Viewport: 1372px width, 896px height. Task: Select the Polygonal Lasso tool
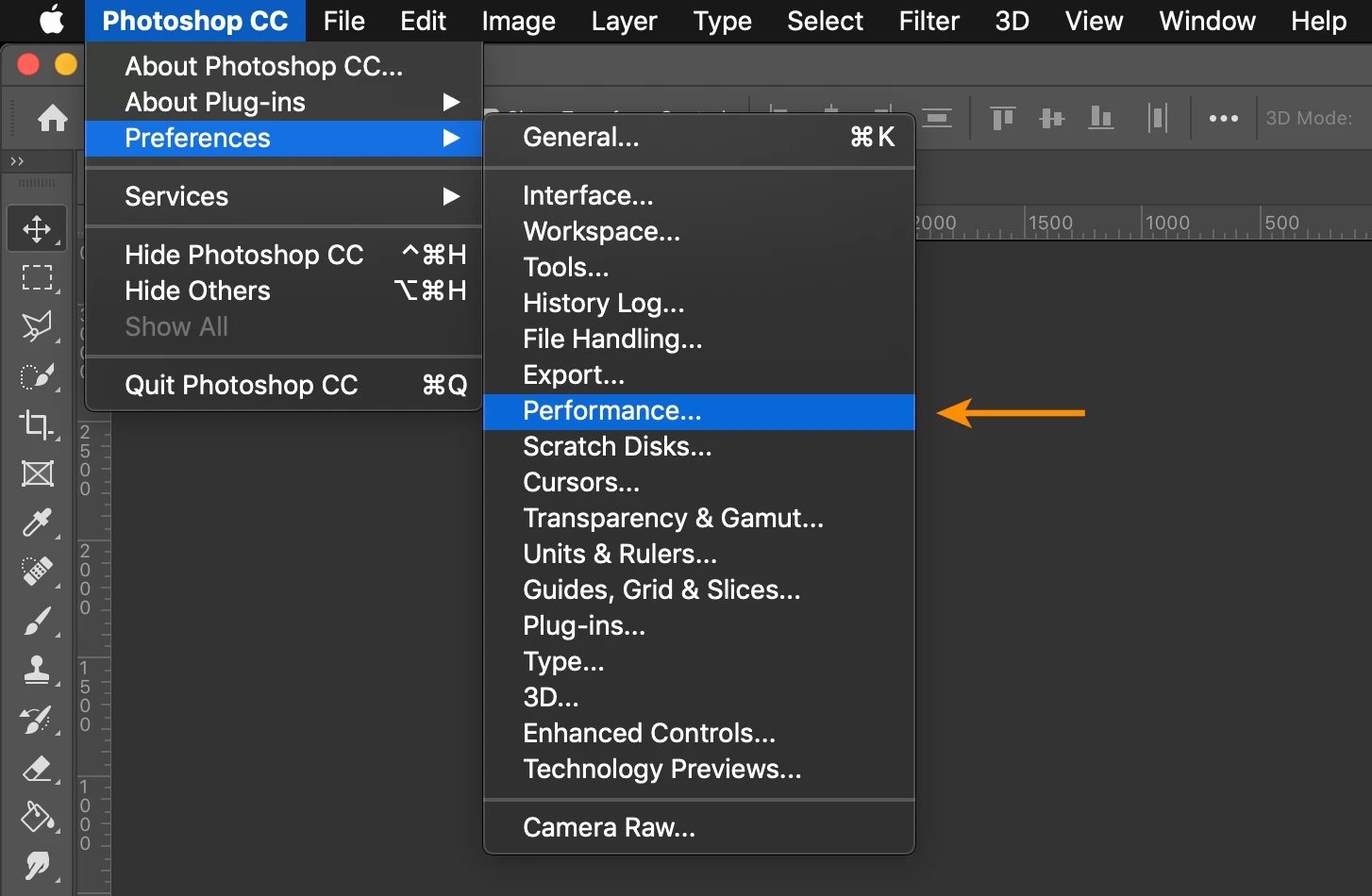click(x=37, y=326)
